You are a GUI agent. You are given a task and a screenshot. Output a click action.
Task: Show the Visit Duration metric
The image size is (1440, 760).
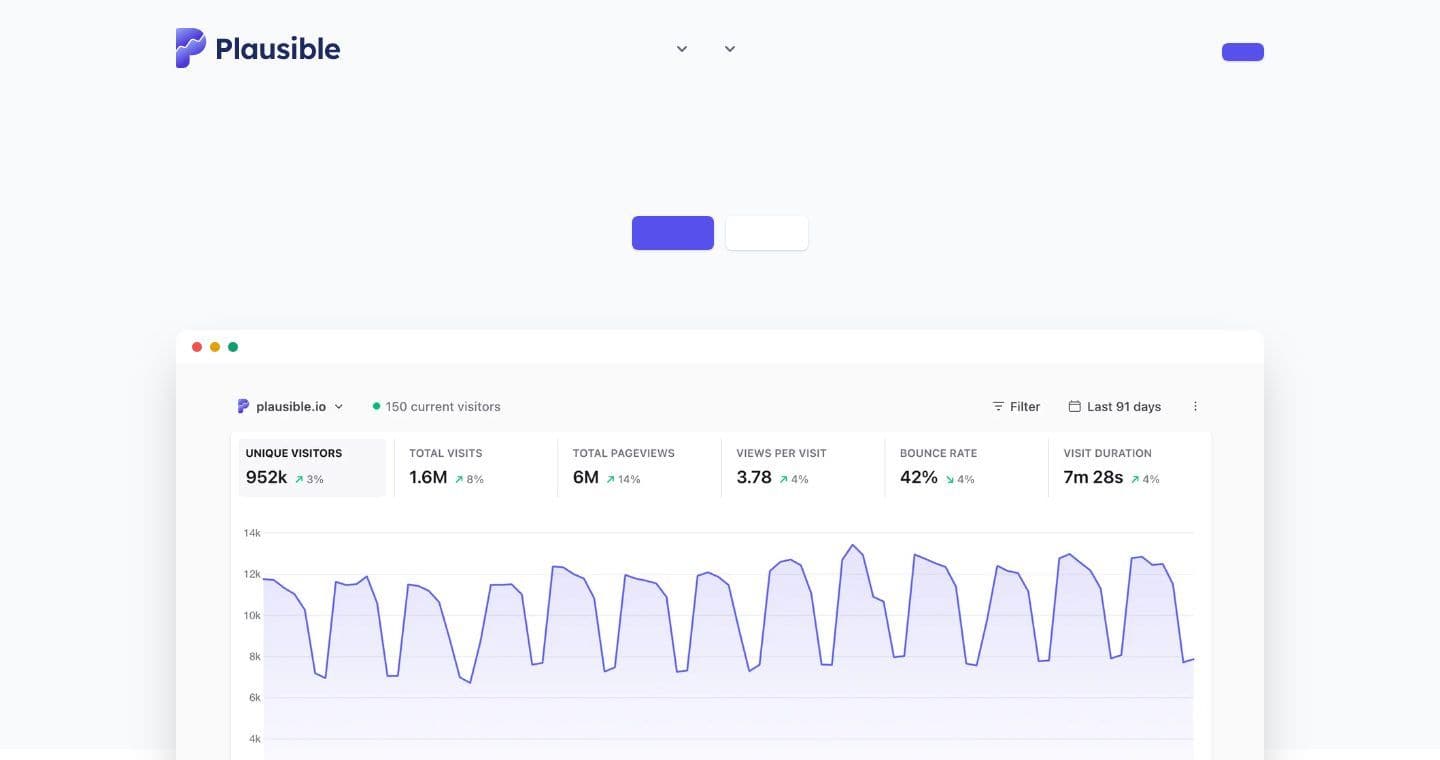[x=1130, y=467]
